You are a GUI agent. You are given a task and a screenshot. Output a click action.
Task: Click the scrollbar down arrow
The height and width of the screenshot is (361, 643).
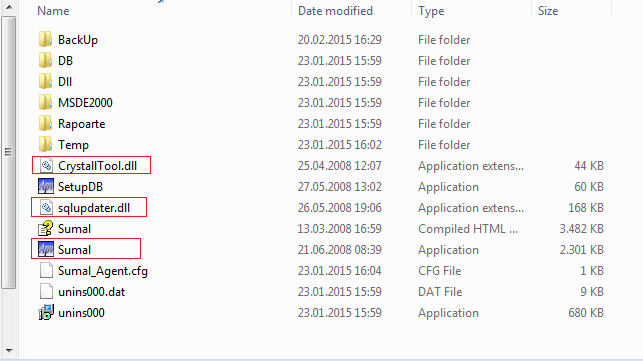pyautogui.click(x=9, y=351)
